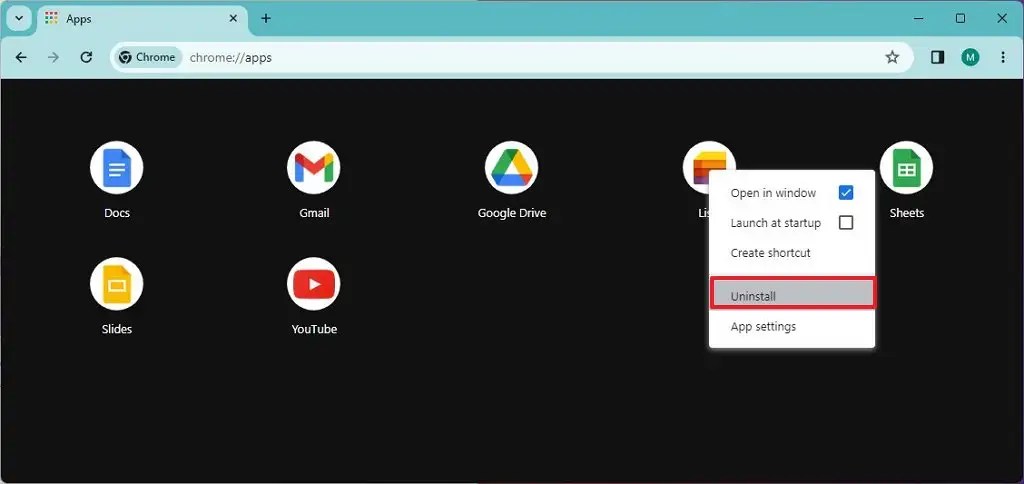Screen dimensions: 1024x484
Task: Open App settings from context menu
Action: tap(792, 326)
